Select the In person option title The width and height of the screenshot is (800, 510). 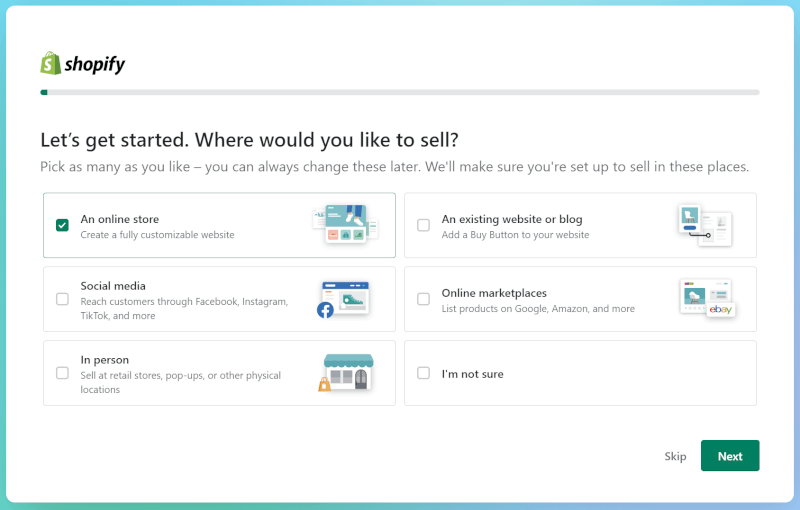(x=105, y=360)
